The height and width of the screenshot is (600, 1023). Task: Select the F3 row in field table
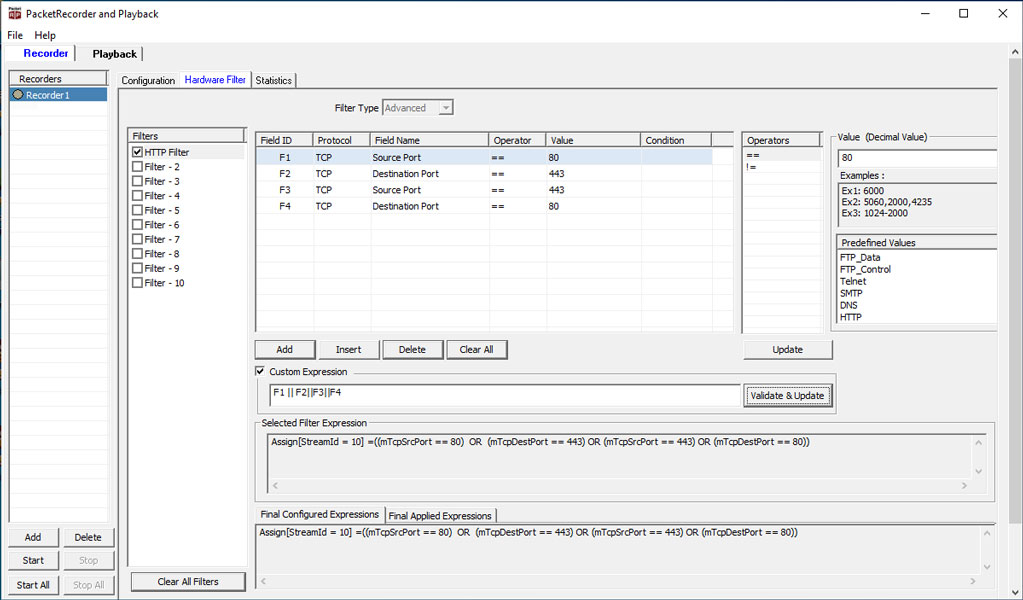point(483,190)
